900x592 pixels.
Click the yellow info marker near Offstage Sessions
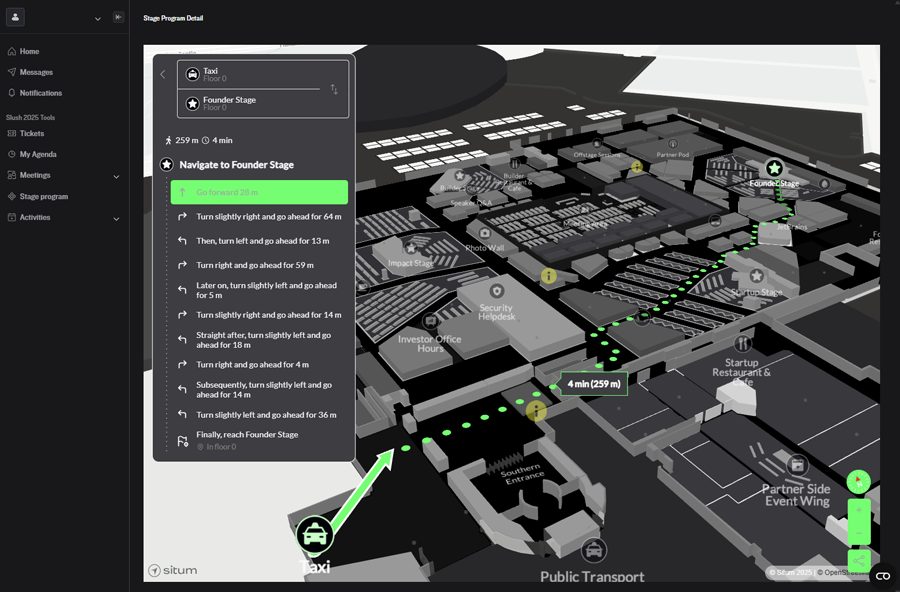(637, 167)
